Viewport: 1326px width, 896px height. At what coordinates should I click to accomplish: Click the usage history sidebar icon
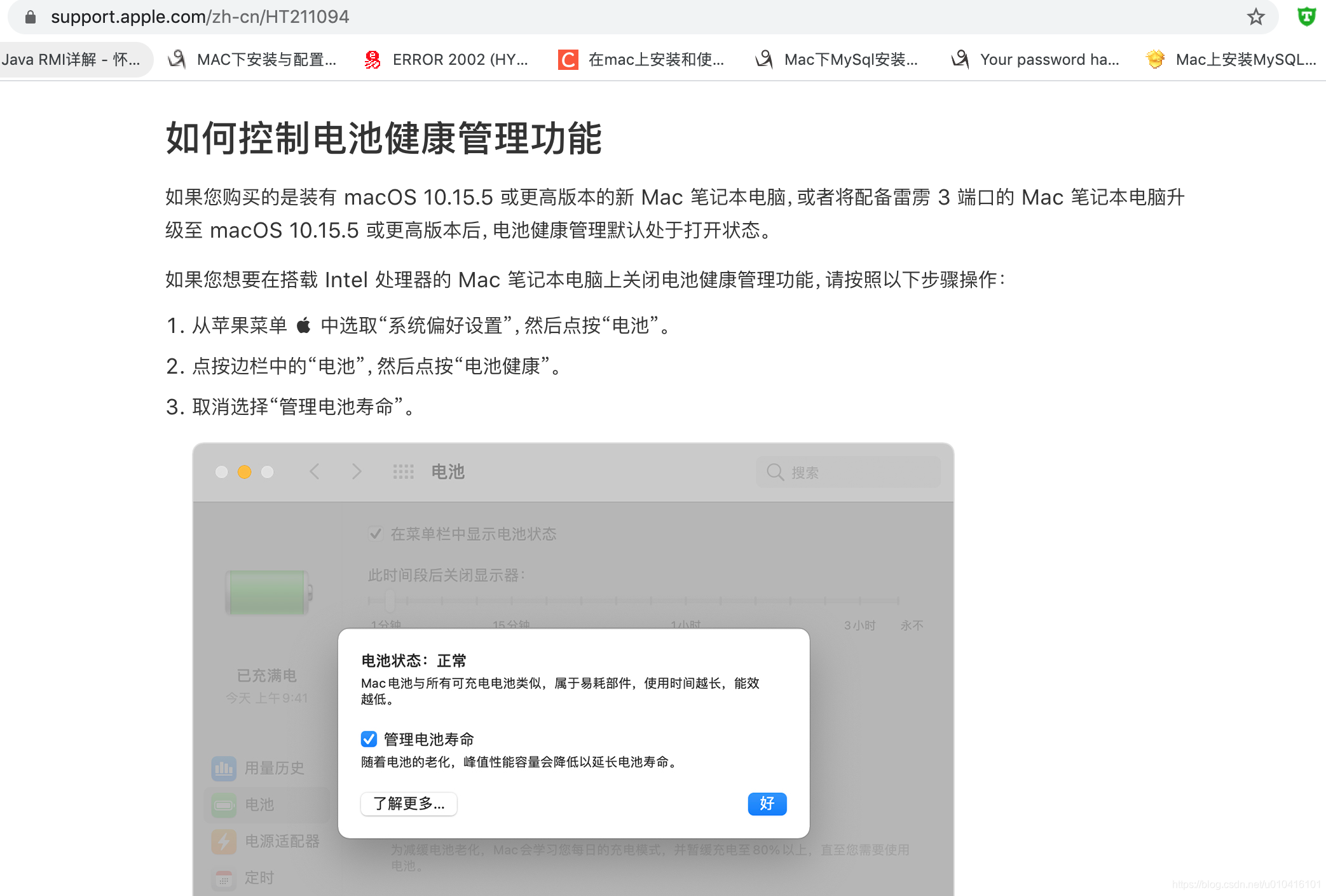tap(224, 768)
